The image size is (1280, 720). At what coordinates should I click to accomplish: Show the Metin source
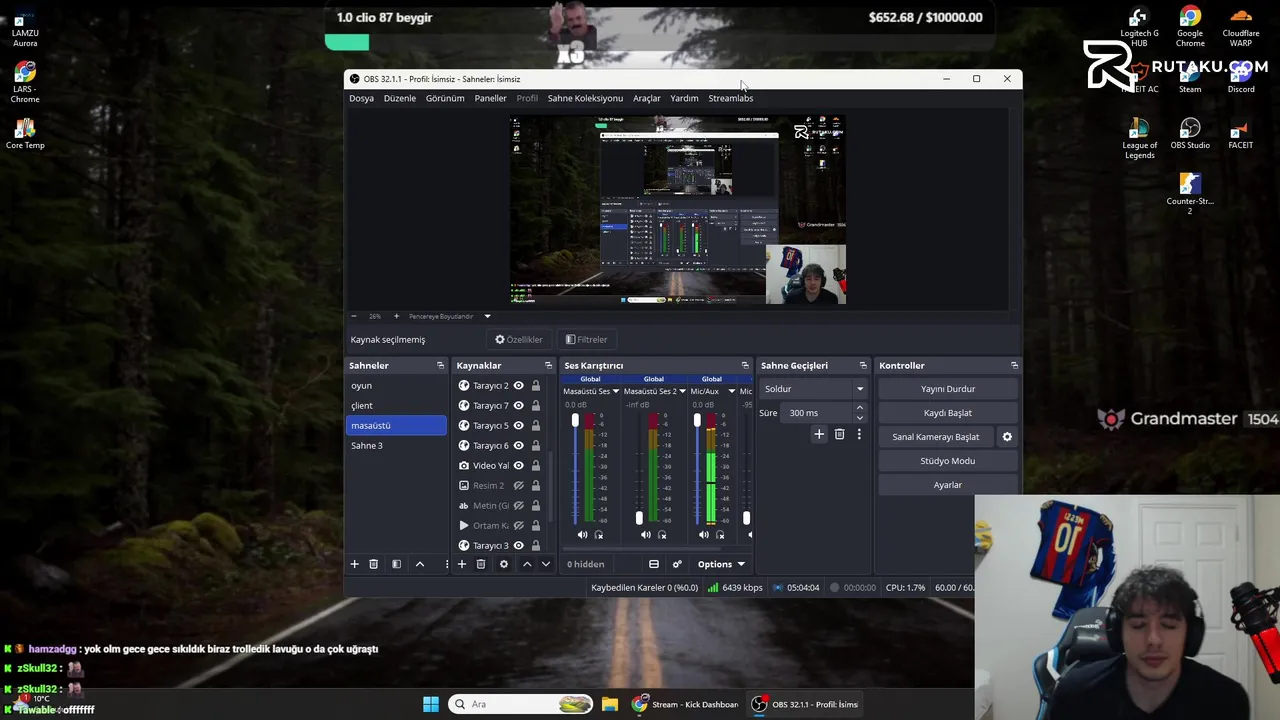coord(519,506)
